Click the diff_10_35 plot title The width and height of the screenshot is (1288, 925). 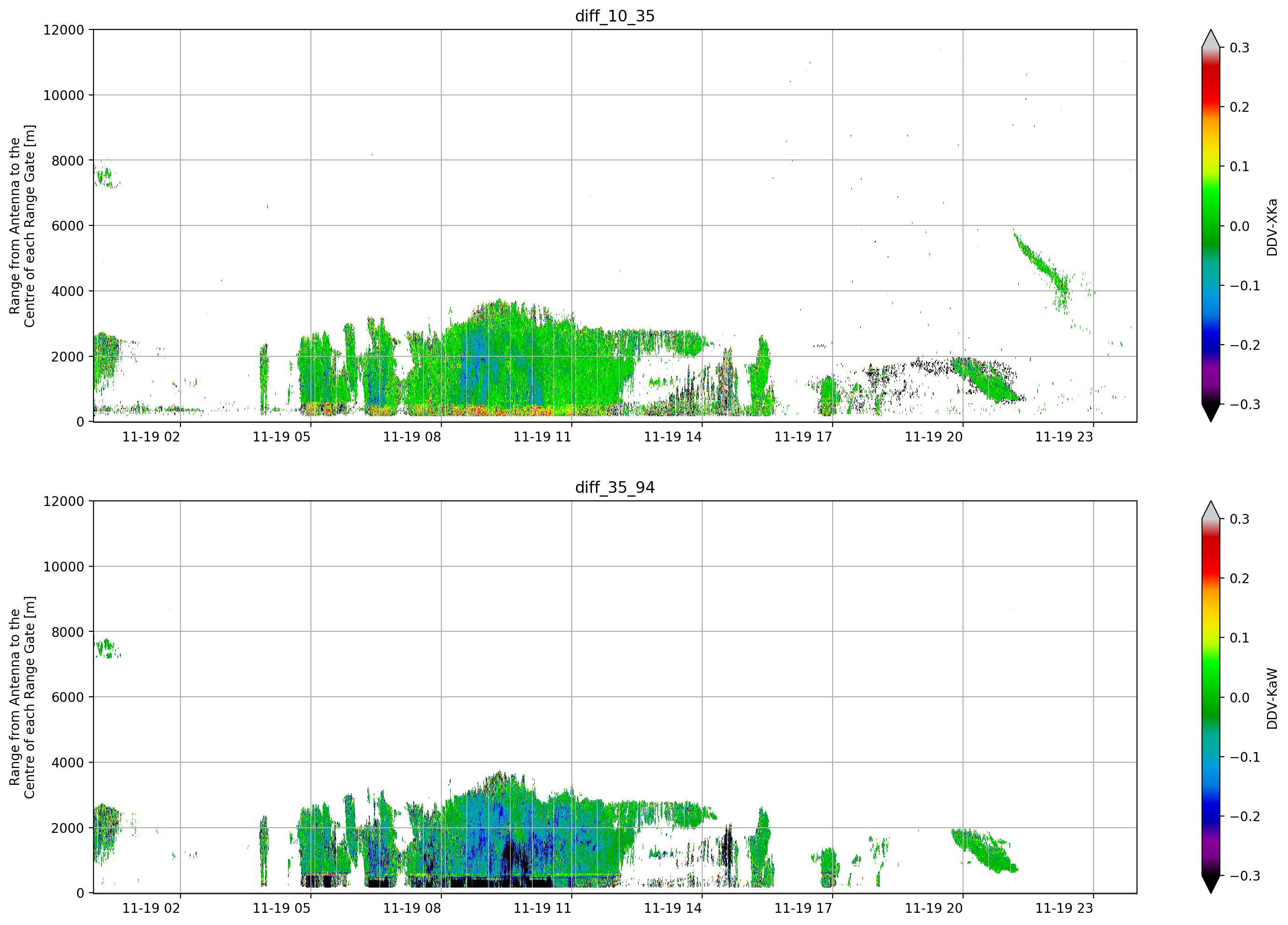[x=615, y=16]
